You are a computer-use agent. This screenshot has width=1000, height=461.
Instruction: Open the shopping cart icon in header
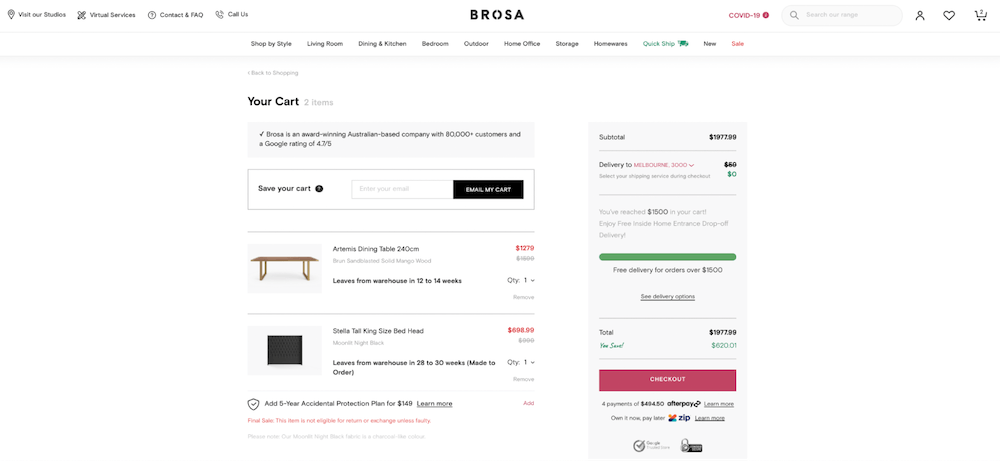[980, 15]
